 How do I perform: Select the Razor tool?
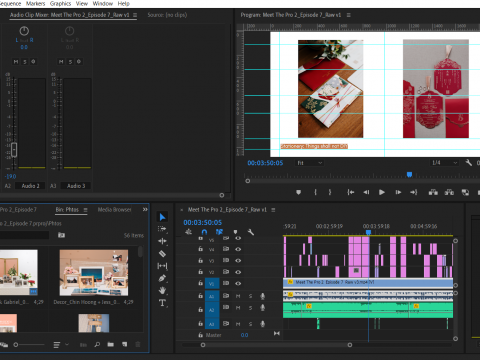coord(162,254)
